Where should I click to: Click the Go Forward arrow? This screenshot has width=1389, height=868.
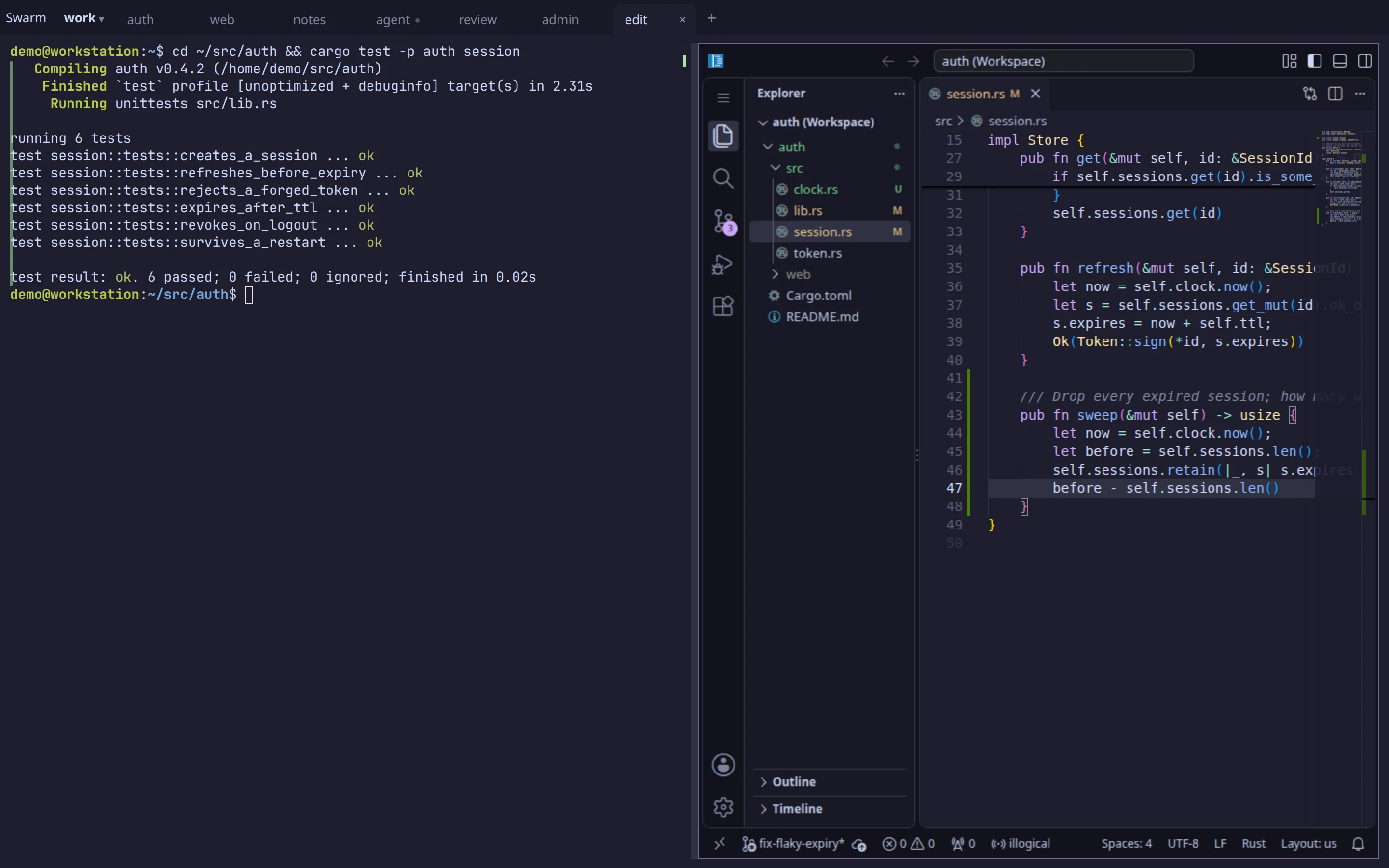(912, 61)
